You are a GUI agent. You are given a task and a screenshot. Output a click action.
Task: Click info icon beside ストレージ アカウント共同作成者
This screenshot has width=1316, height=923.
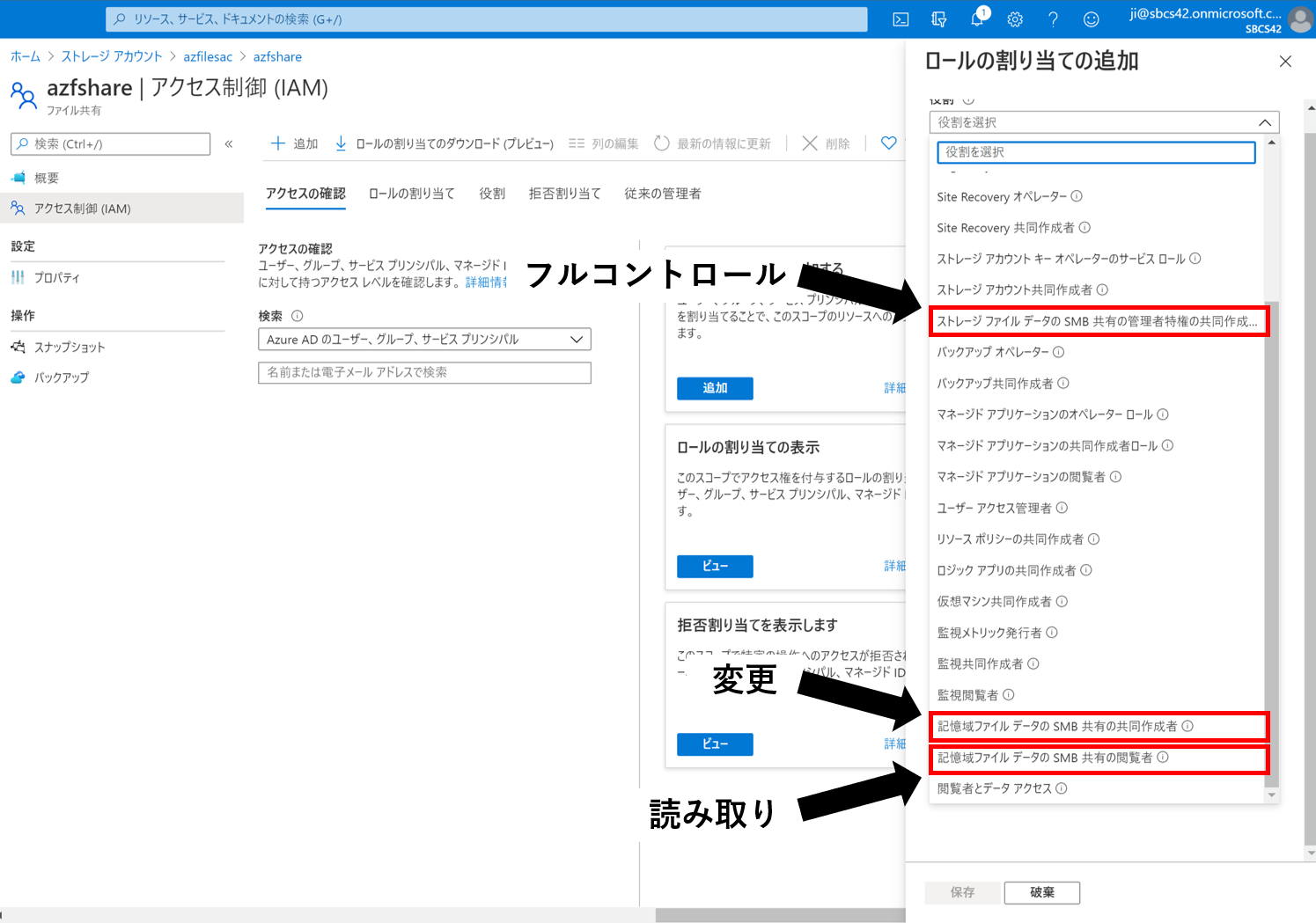coord(1102,289)
